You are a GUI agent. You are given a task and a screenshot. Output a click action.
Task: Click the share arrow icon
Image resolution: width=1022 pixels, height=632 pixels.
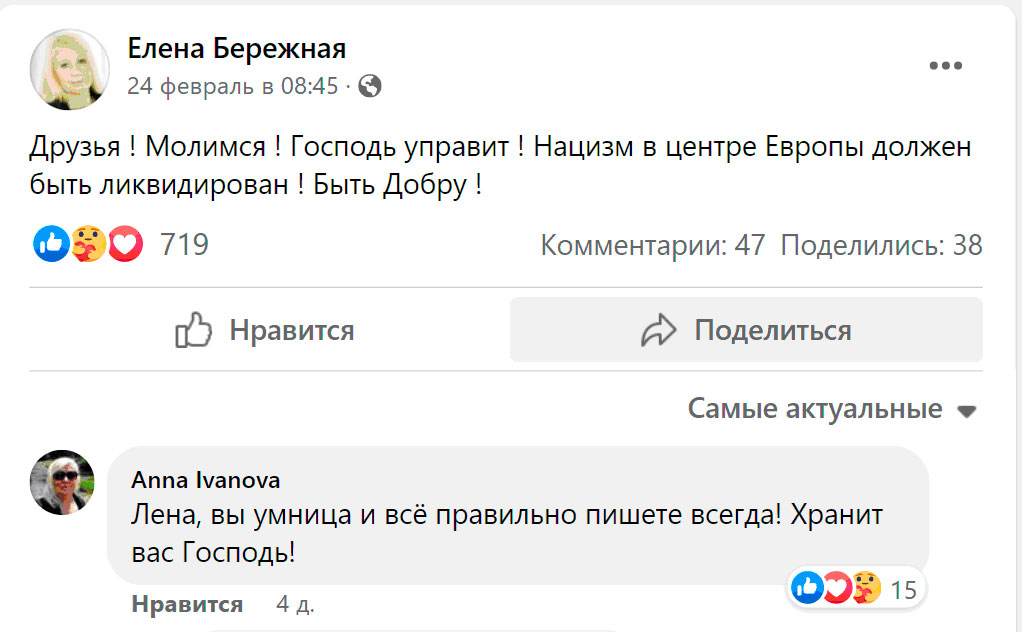(x=659, y=330)
